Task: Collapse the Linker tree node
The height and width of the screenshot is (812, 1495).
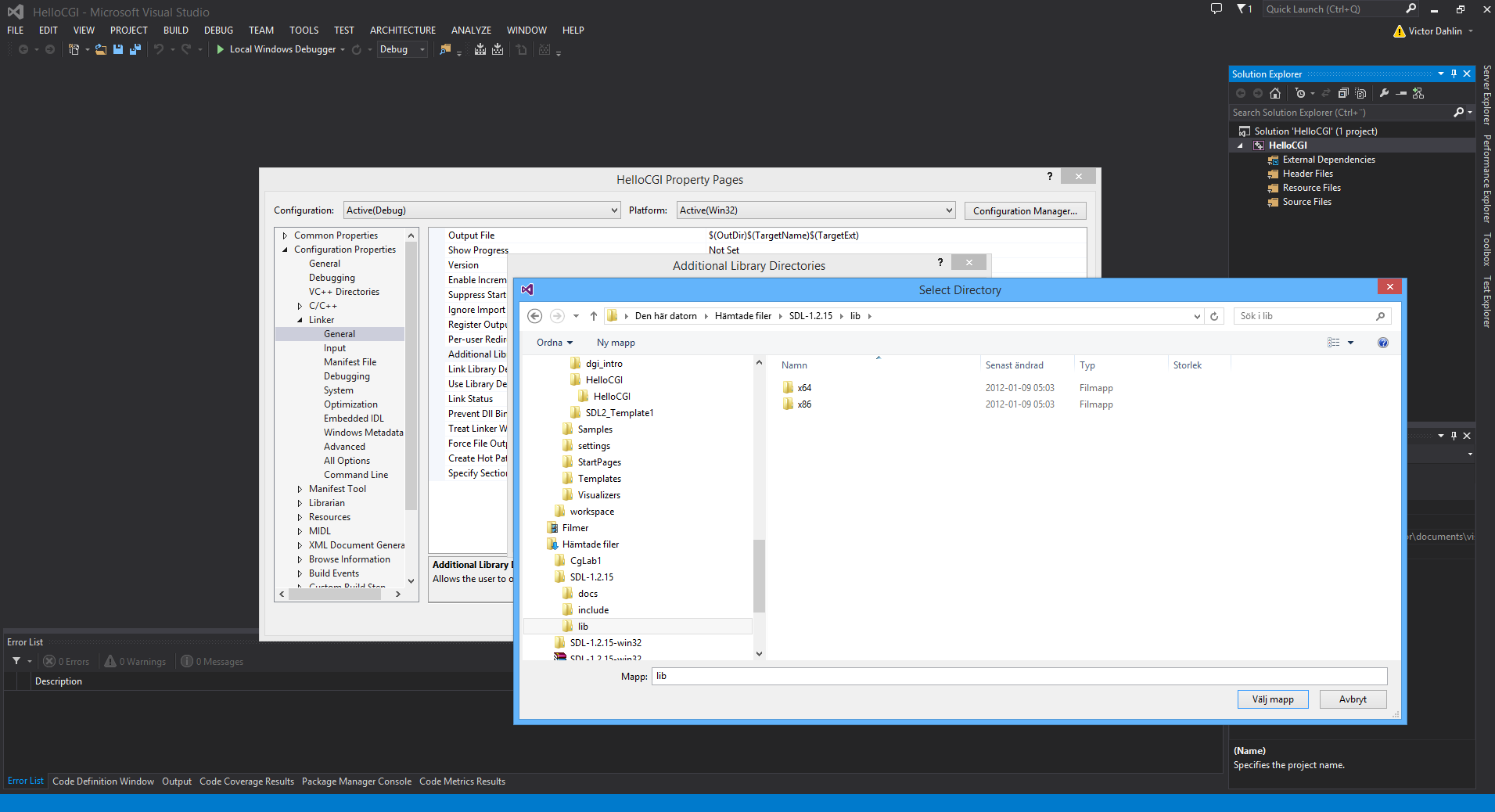Action: click(300, 320)
